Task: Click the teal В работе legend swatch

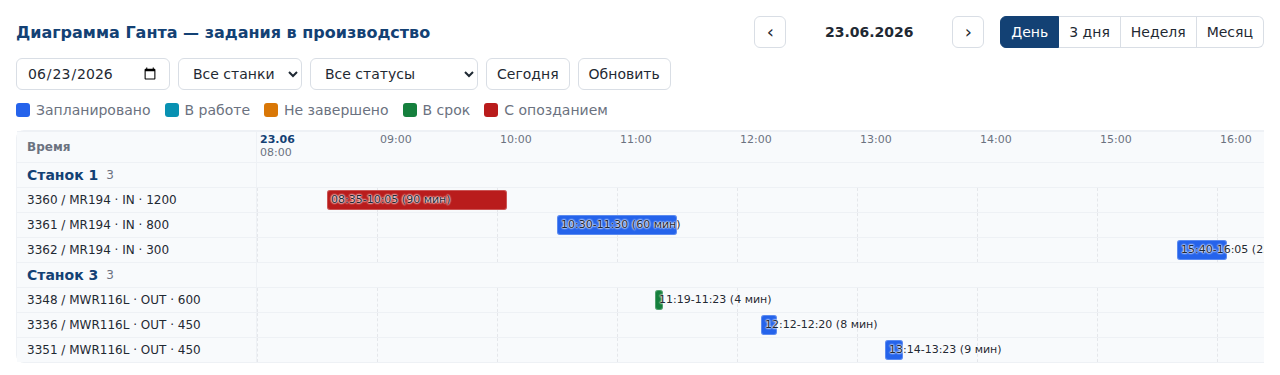Action: [x=172, y=110]
